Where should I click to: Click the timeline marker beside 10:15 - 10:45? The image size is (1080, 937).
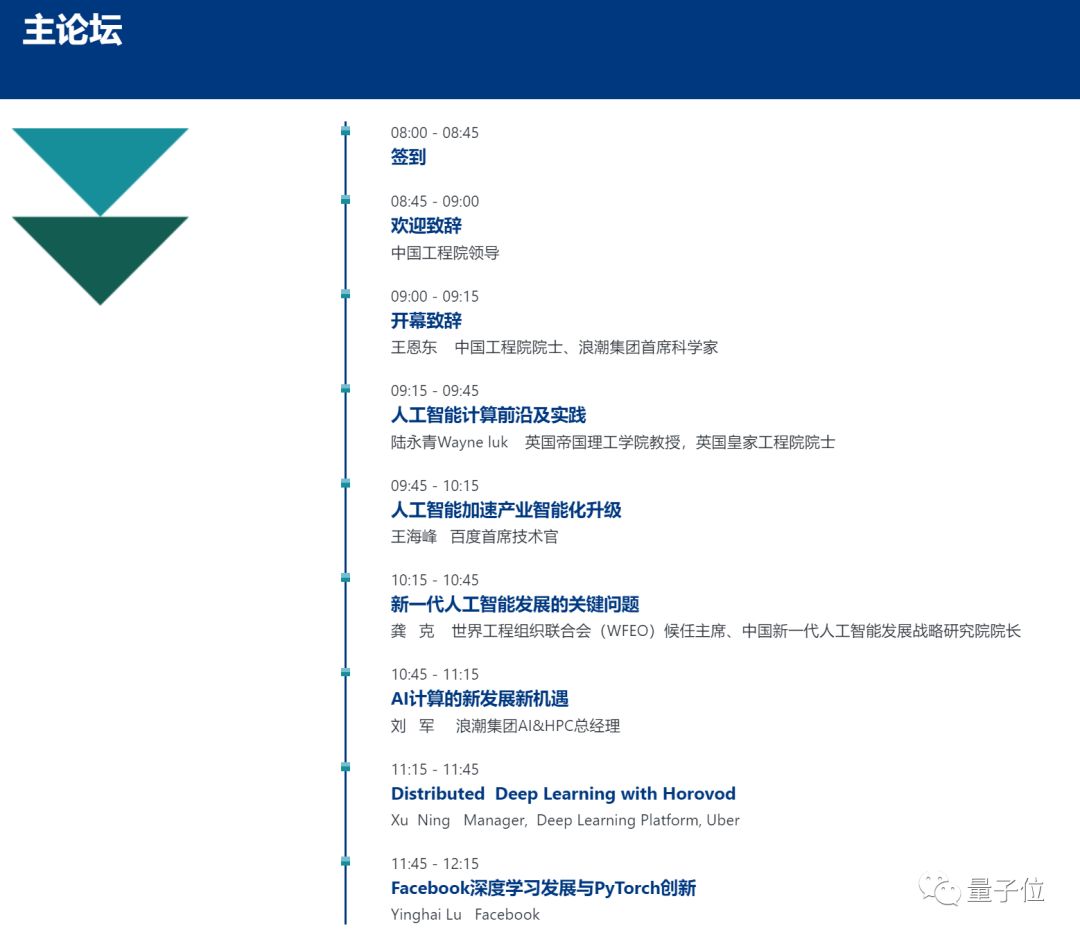coord(346,578)
